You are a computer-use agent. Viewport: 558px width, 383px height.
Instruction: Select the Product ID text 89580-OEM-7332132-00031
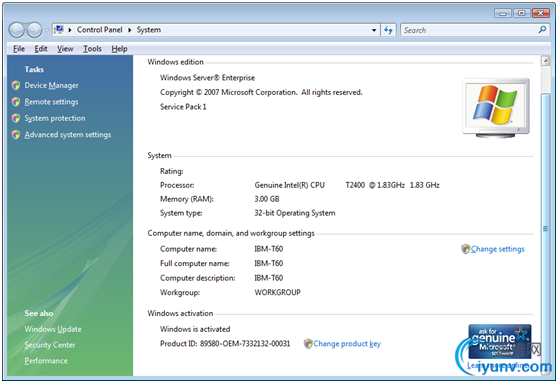245,344
